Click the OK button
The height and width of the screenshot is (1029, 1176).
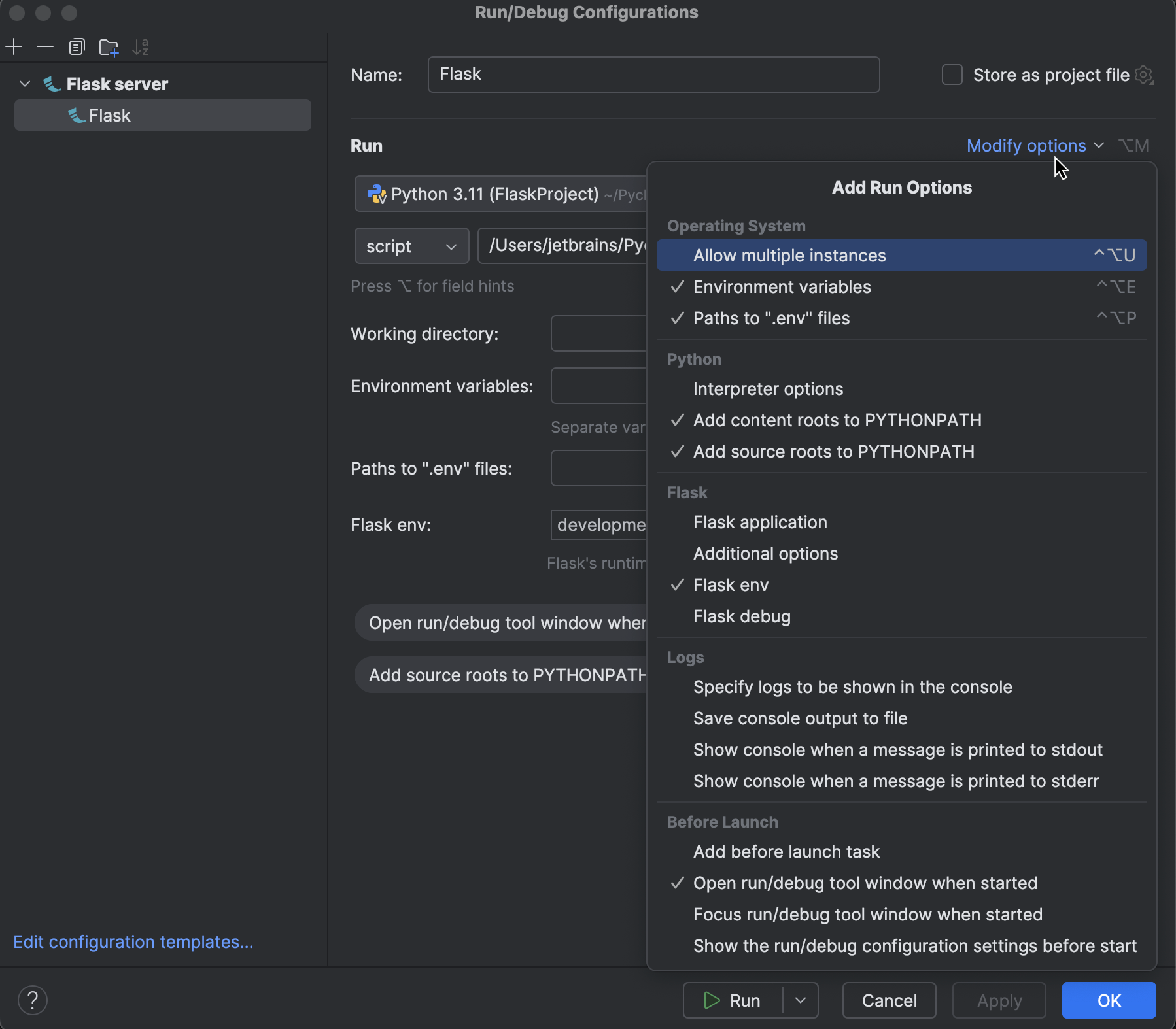pyautogui.click(x=1108, y=1000)
